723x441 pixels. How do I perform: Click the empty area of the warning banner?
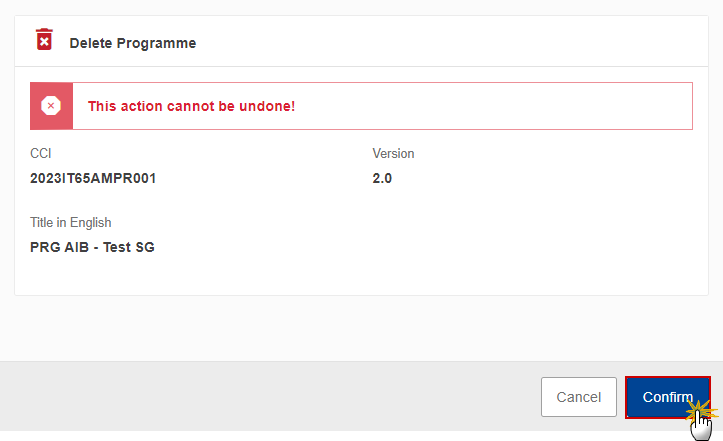pyautogui.click(x=493, y=106)
